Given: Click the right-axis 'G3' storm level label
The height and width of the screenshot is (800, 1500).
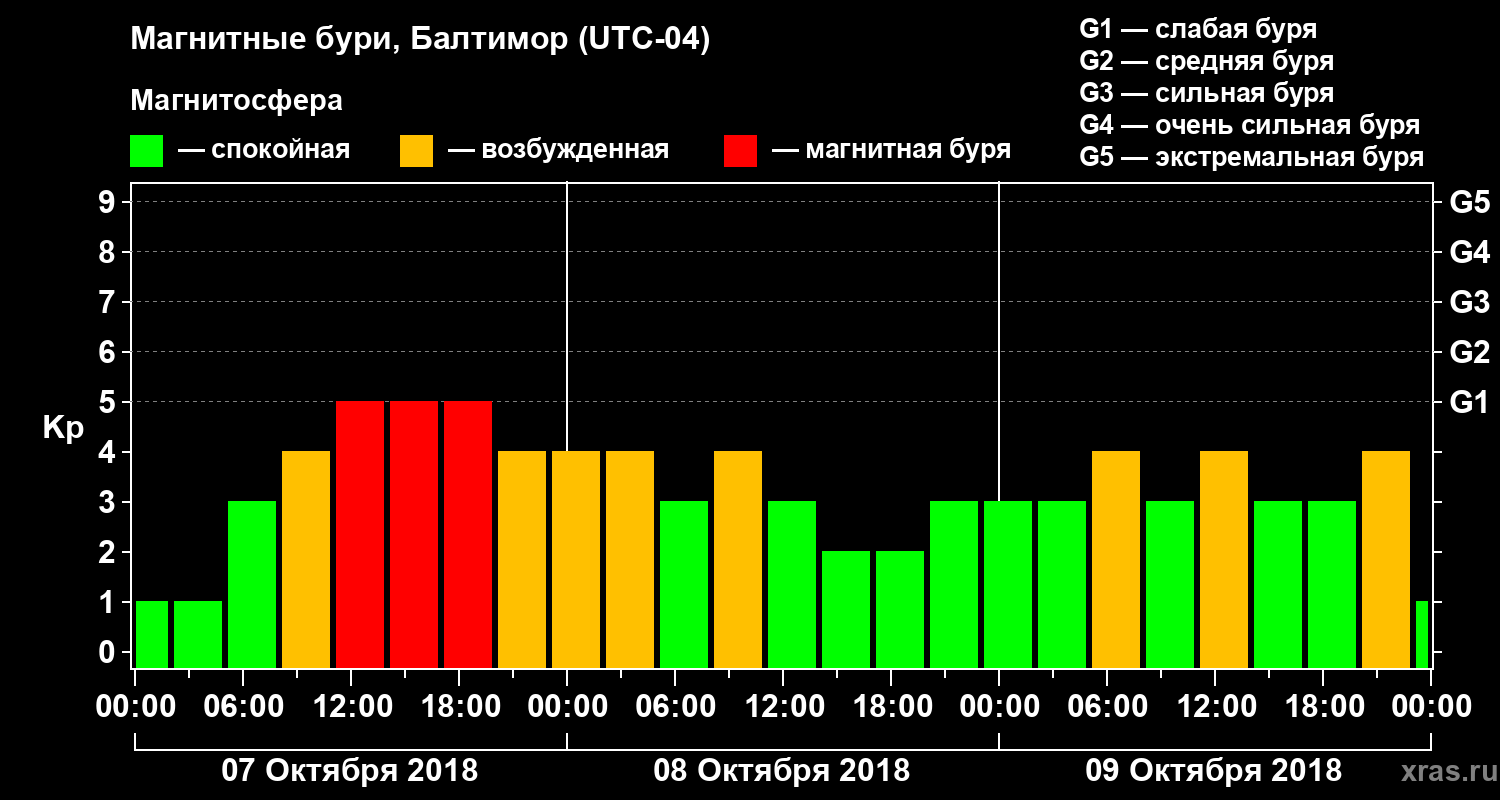Looking at the screenshot, I should tap(1469, 302).
